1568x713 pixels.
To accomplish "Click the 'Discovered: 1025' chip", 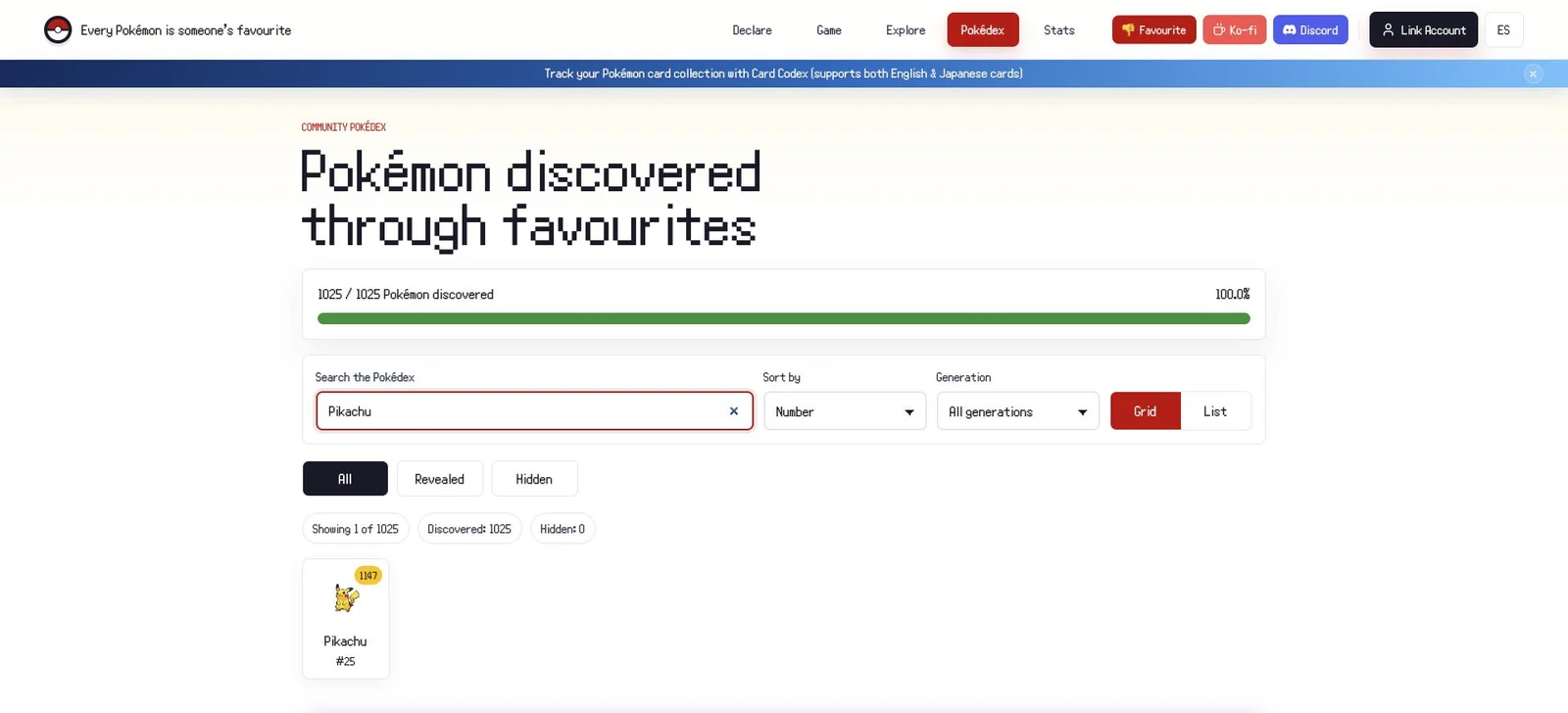I will pos(469,529).
